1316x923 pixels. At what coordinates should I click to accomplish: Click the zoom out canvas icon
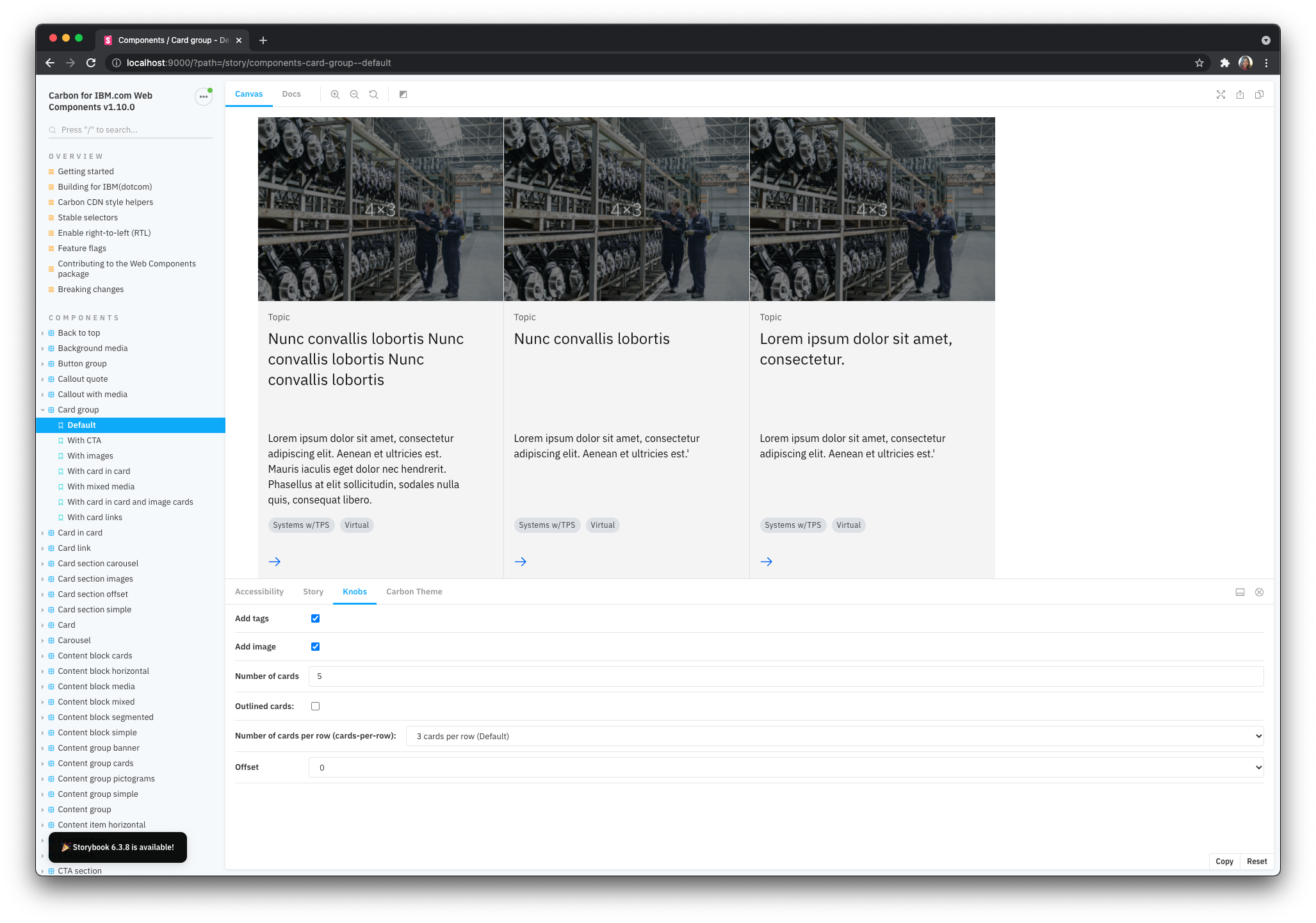coord(354,94)
